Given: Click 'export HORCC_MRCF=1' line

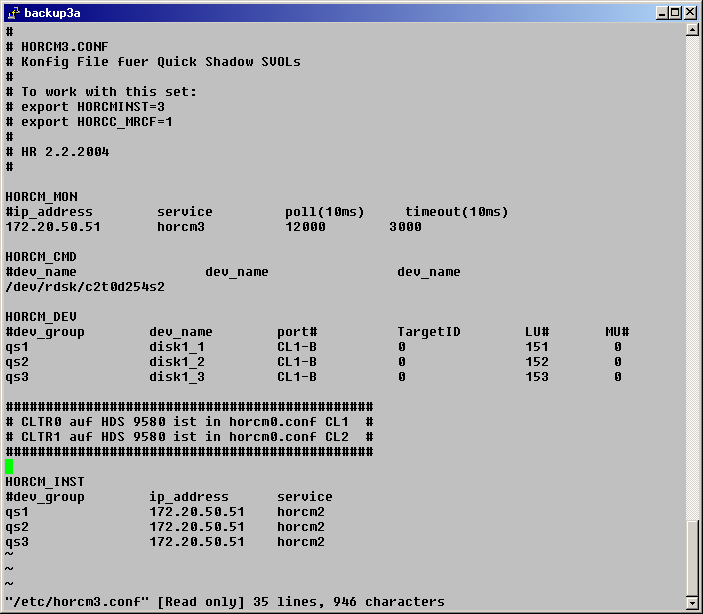Looking at the screenshot, I should pyautogui.click(x=97, y=122).
